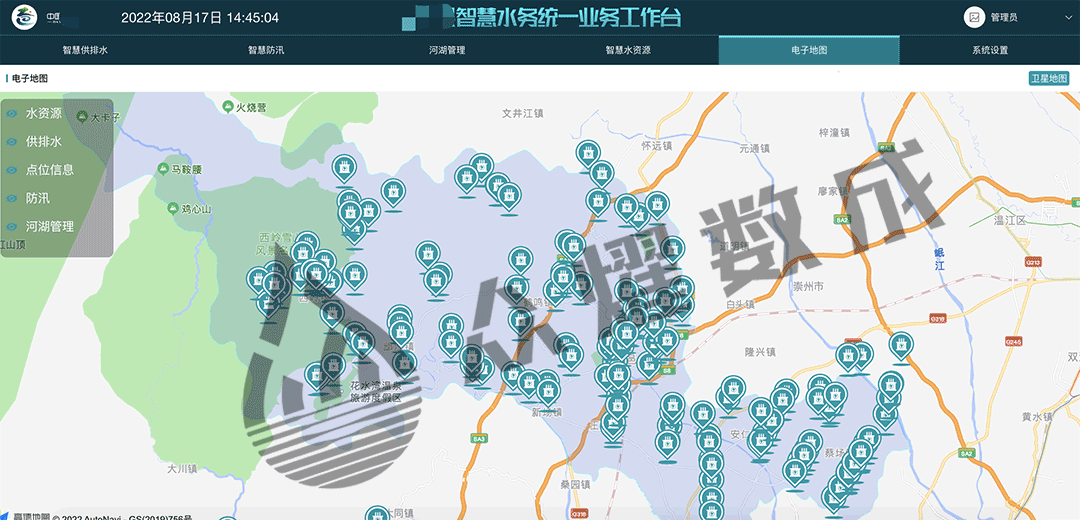Click the active 电子地图 tab

pos(809,50)
